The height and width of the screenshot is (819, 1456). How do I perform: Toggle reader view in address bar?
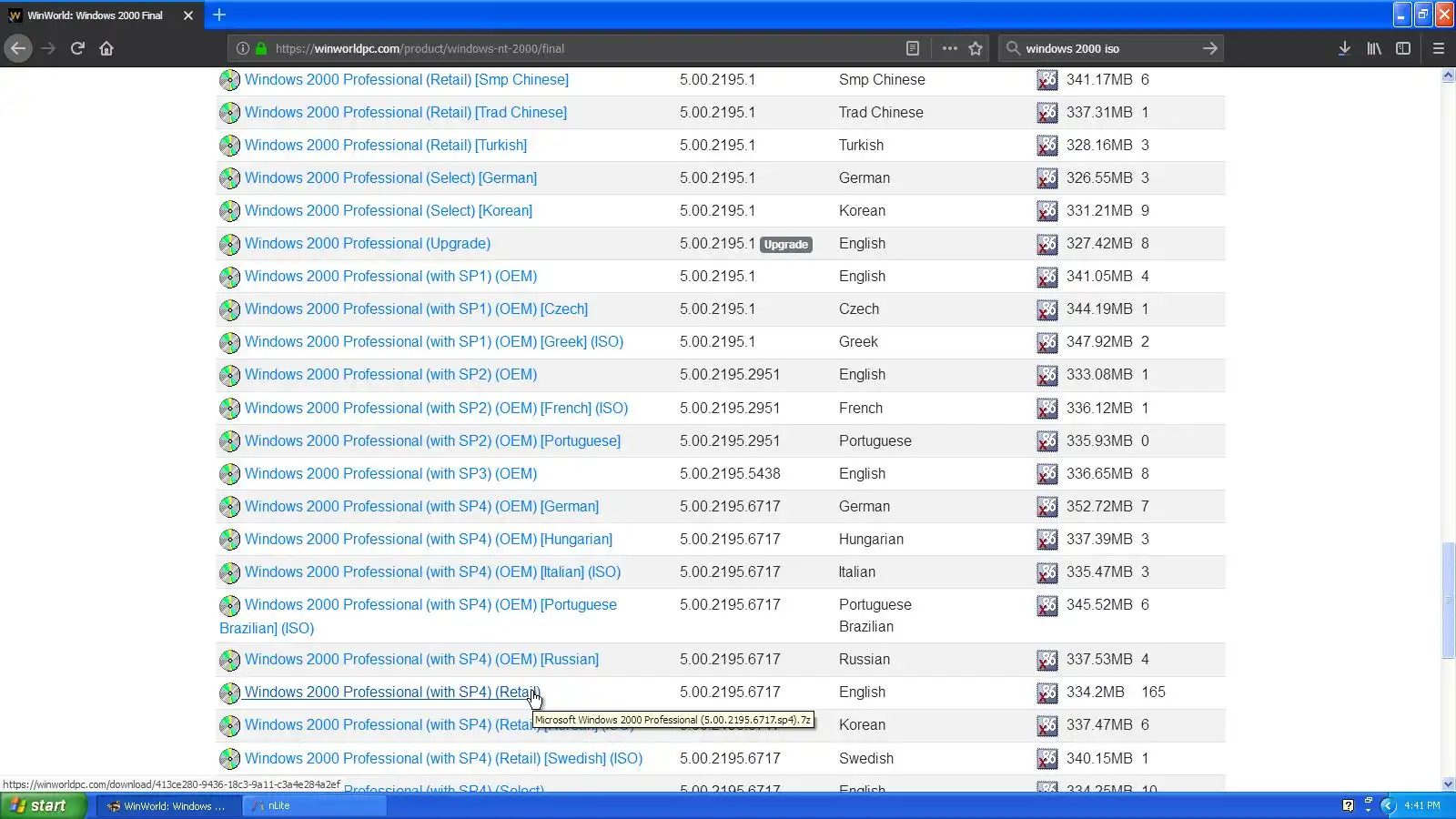tap(913, 48)
